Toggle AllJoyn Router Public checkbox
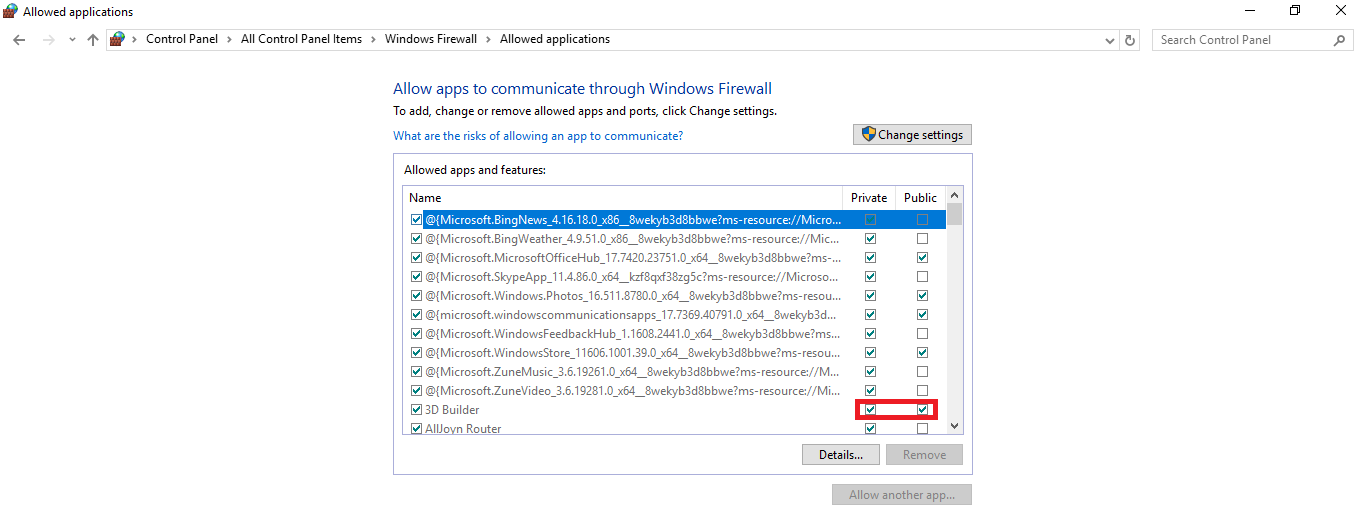This screenshot has width=1366, height=529. click(x=922, y=429)
